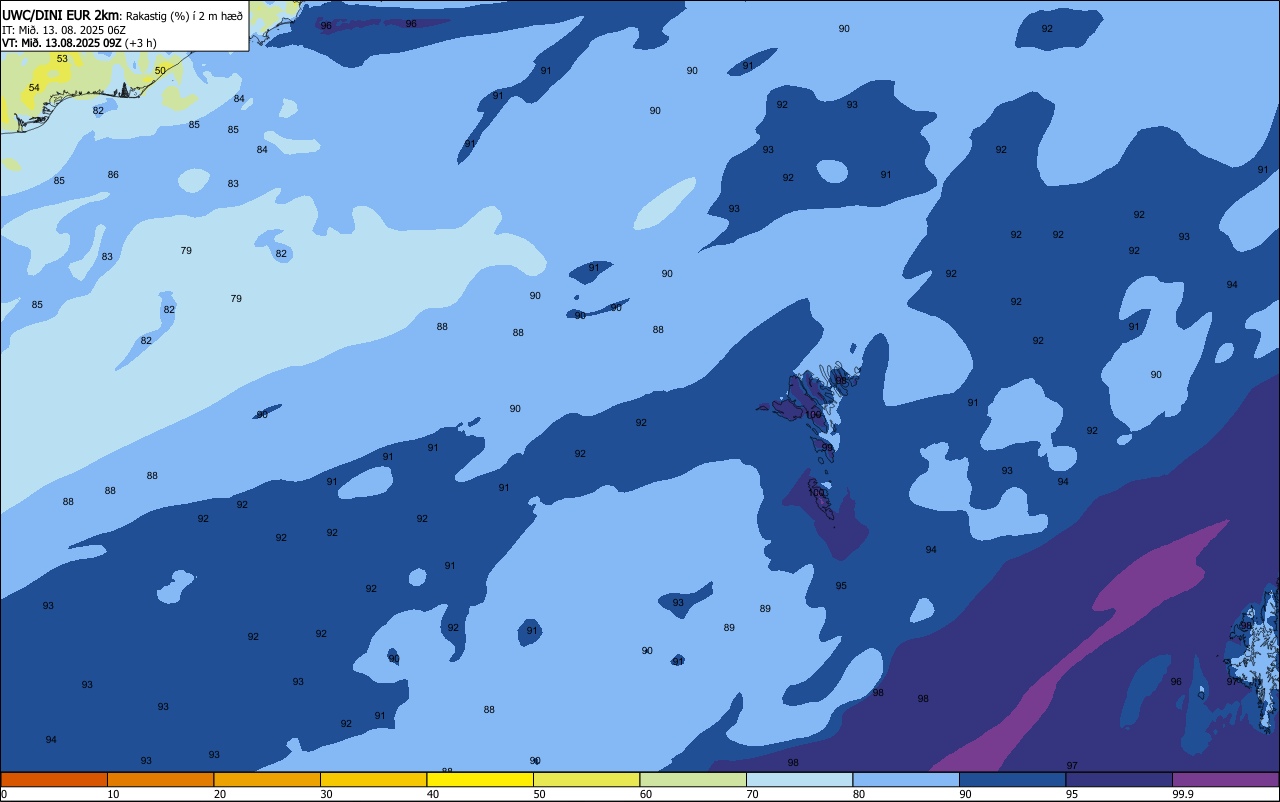Image resolution: width=1280 pixels, height=802 pixels.
Task: Click the '86' humidity value on the map
Action: [x=113, y=175]
